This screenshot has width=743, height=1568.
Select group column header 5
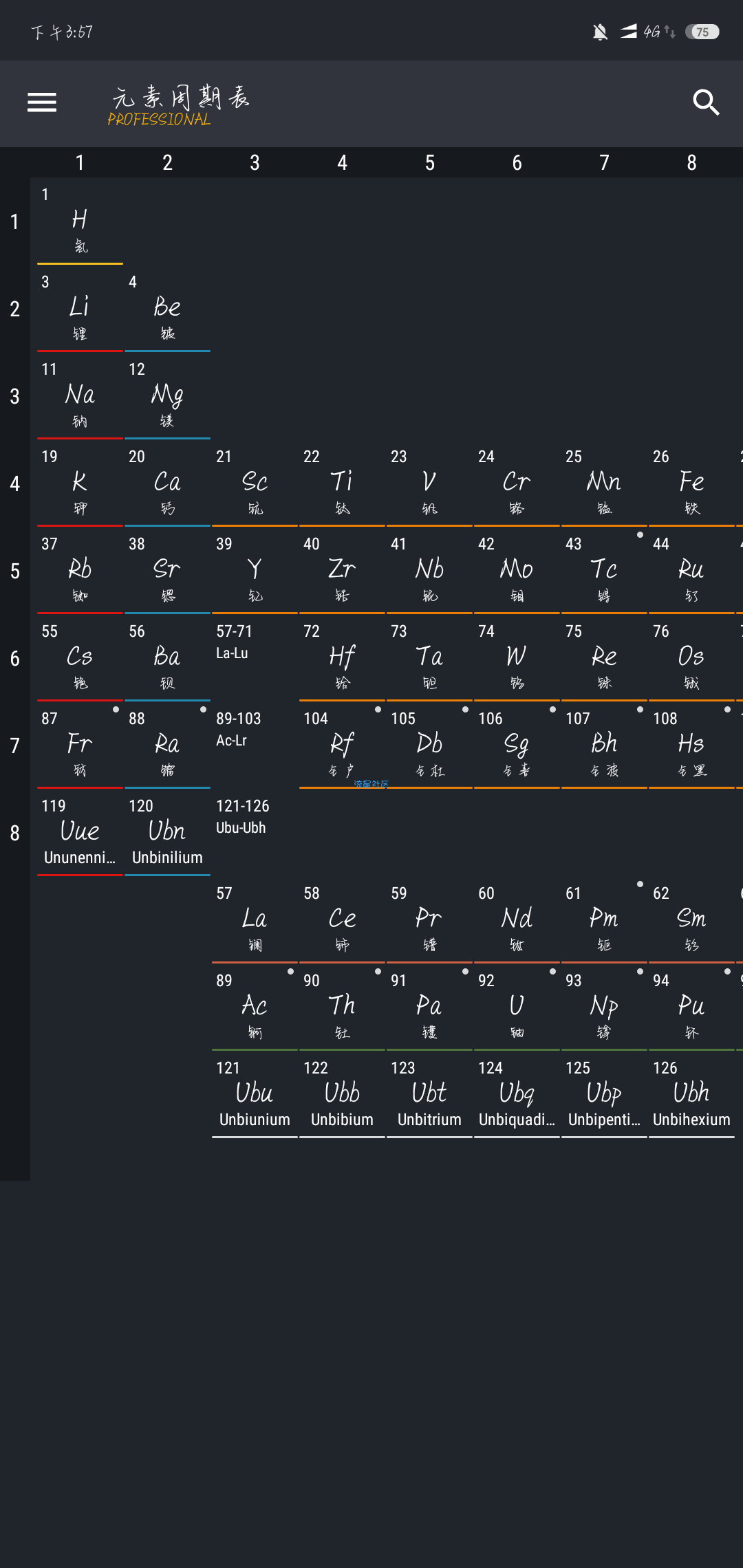click(429, 163)
